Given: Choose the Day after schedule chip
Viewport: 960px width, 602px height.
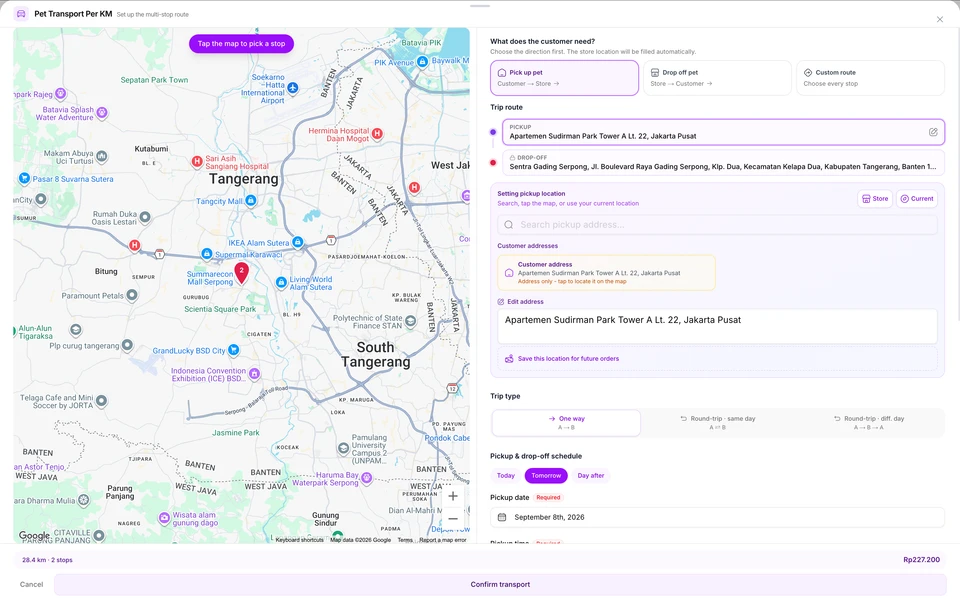Looking at the screenshot, I should (591, 475).
